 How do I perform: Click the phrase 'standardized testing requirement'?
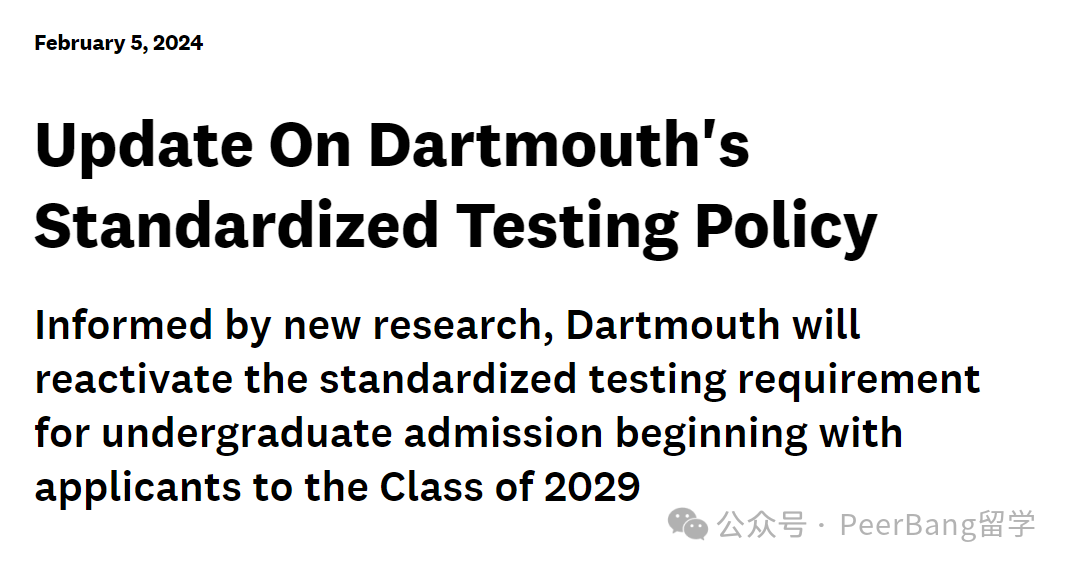(650, 382)
